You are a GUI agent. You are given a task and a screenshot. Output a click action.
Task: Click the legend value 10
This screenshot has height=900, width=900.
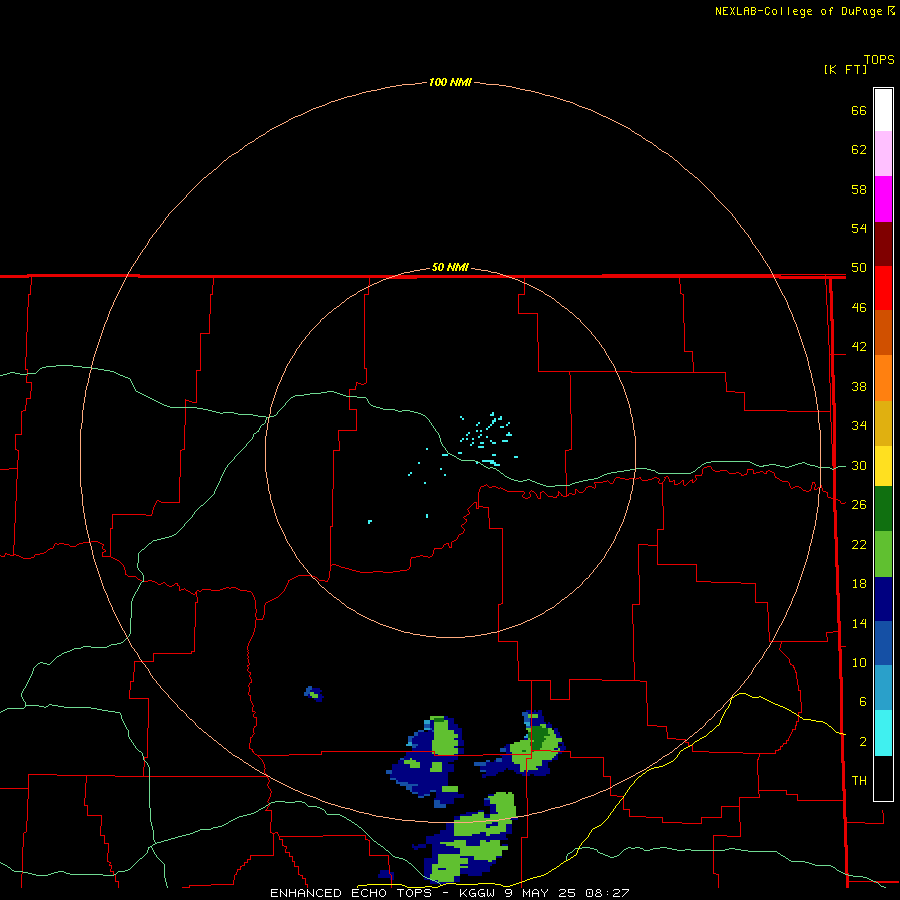coord(859,662)
